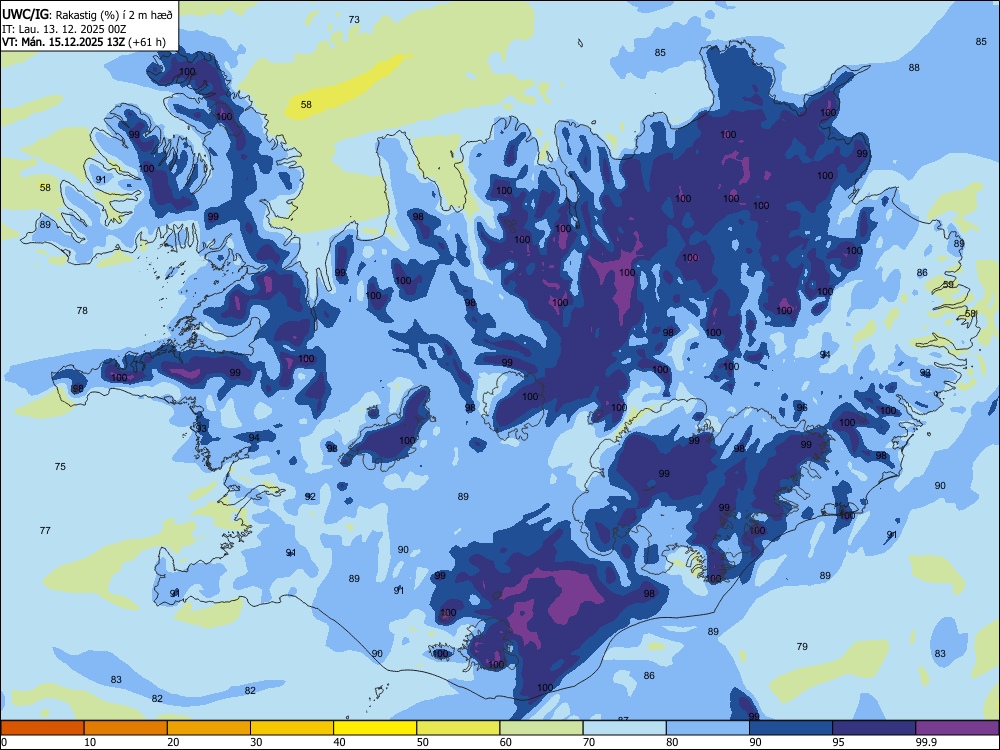
Task: Click the "96" humidity value on the map
Action: tap(802, 408)
